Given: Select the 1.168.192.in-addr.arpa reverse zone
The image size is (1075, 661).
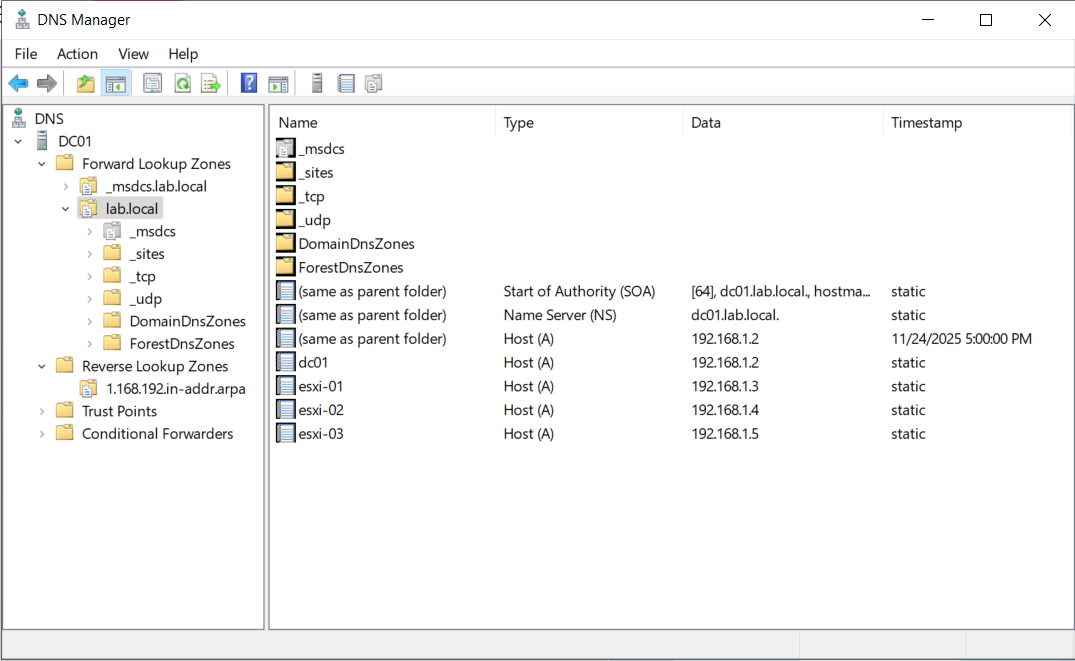Looking at the screenshot, I should point(175,389).
